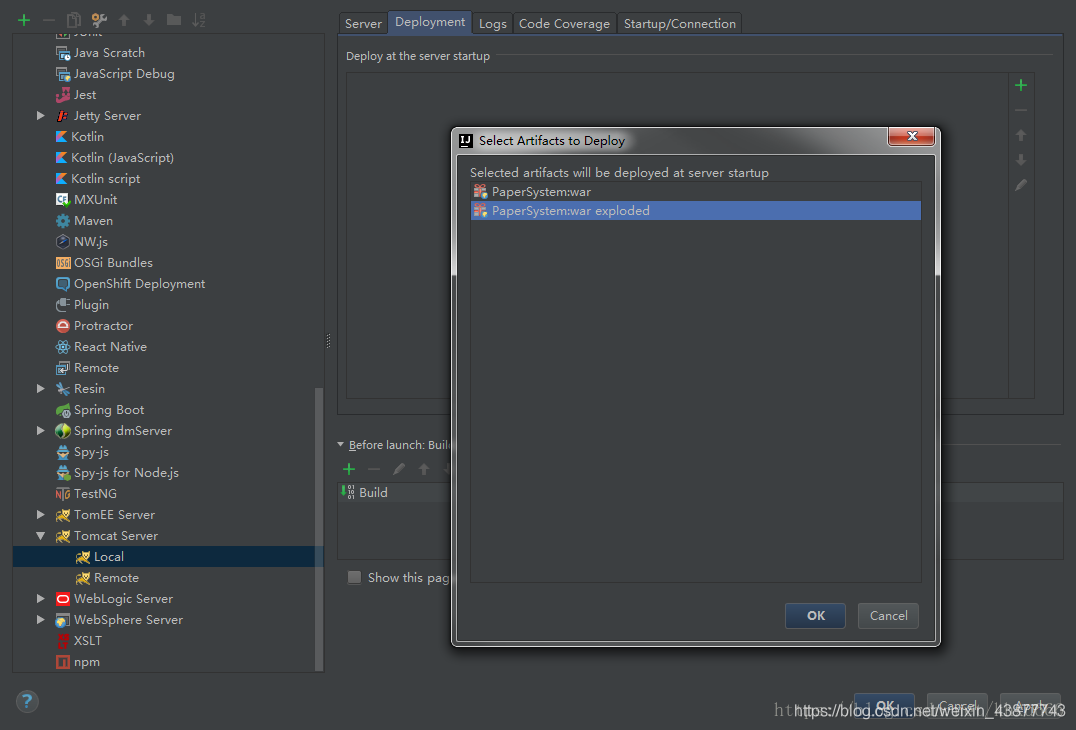Select Jest configuration type
Screen dimensions: 1076x730
pyautogui.click(x=76, y=95)
